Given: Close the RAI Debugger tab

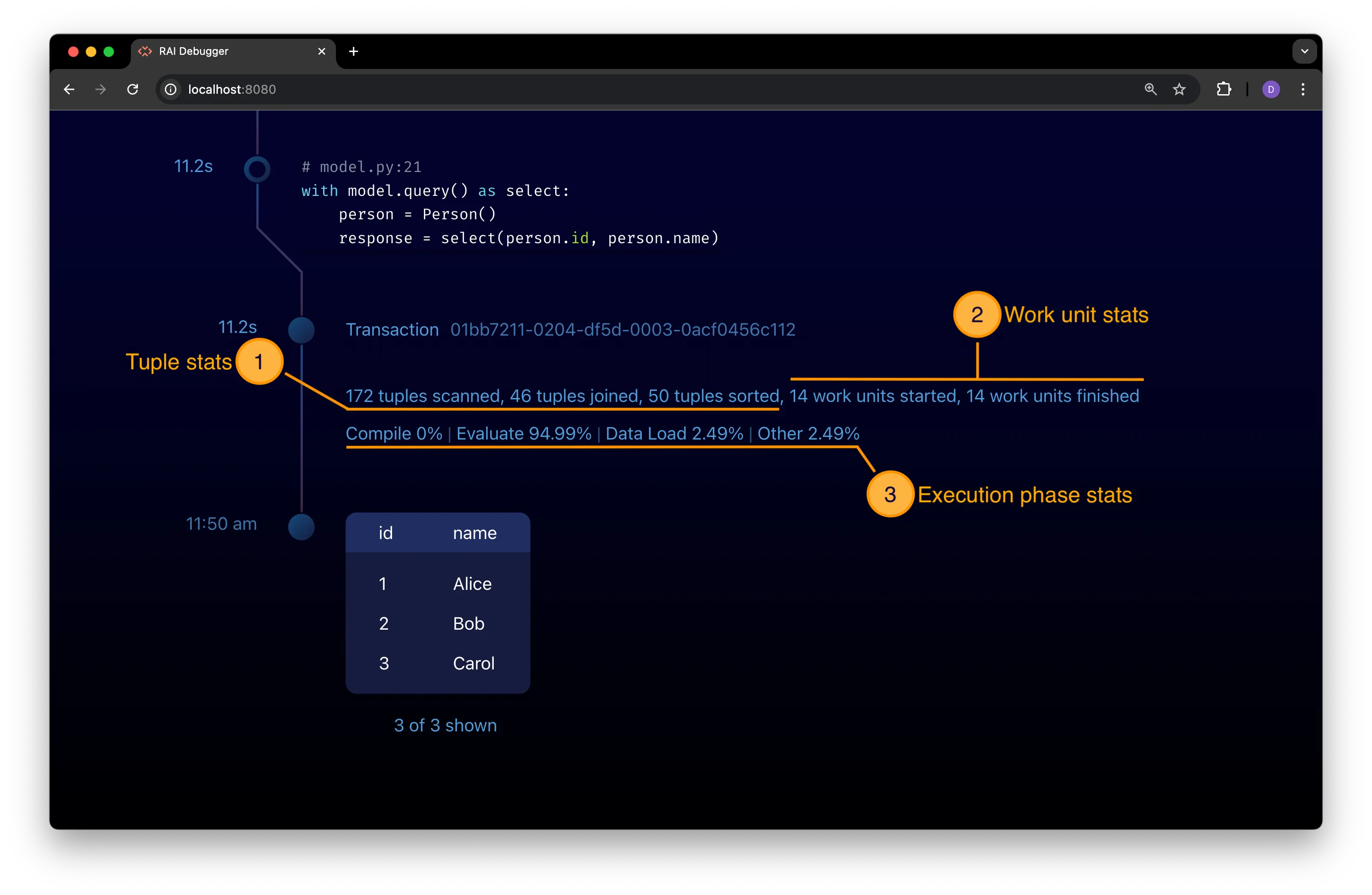Looking at the screenshot, I should click(x=322, y=51).
